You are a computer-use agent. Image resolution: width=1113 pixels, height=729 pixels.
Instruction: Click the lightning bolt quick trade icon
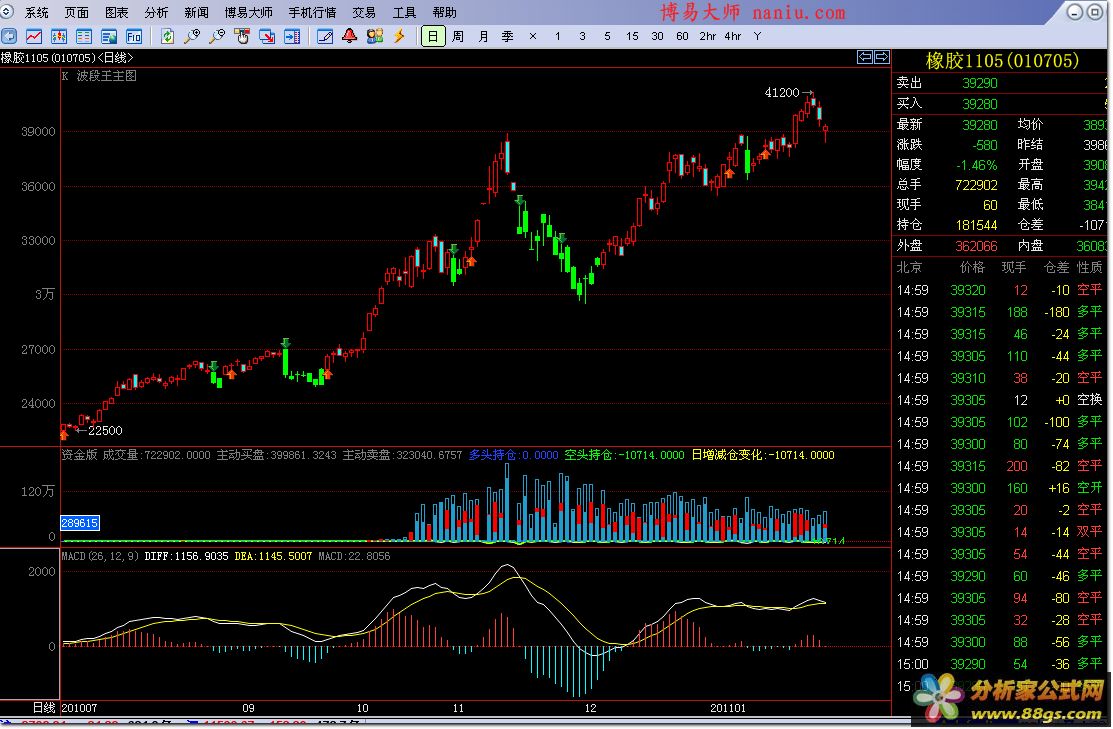[399, 36]
